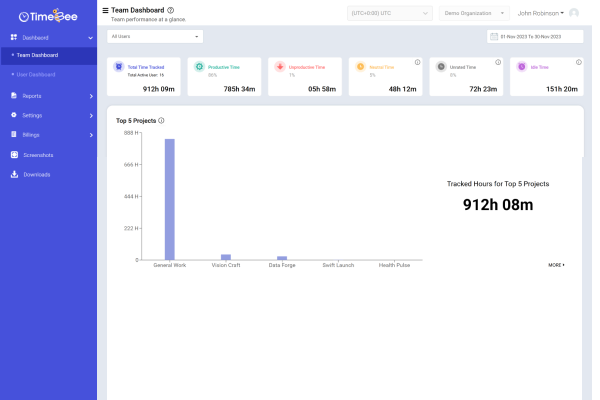Open the All Users dropdown

(x=155, y=36)
